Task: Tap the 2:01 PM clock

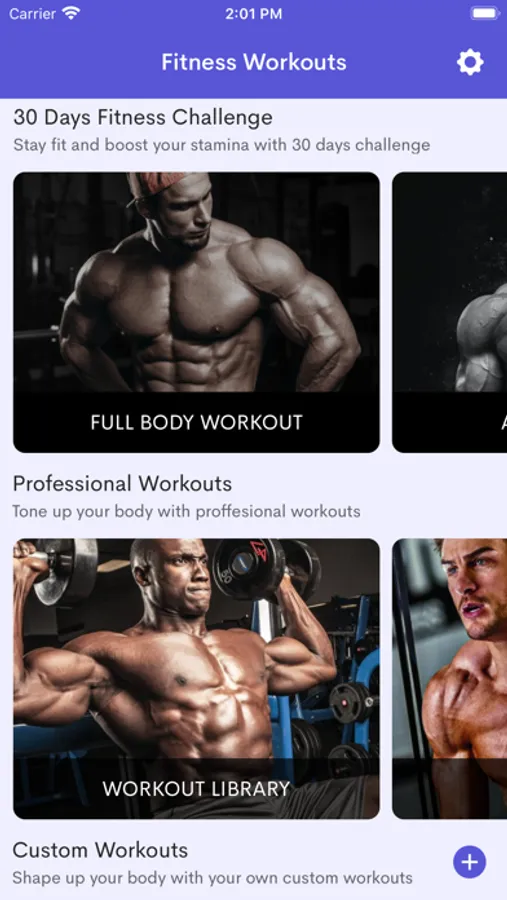Action: [253, 14]
